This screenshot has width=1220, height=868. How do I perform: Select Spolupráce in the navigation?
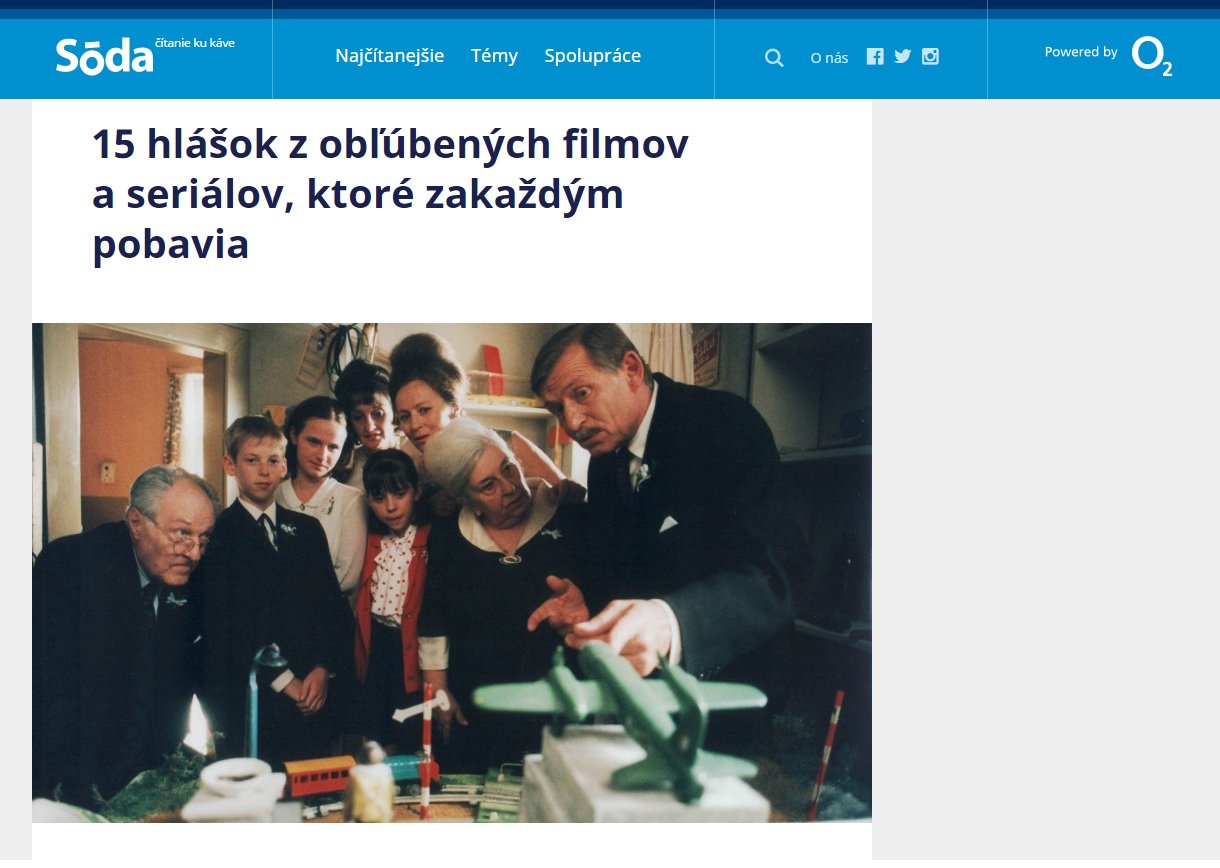(593, 56)
